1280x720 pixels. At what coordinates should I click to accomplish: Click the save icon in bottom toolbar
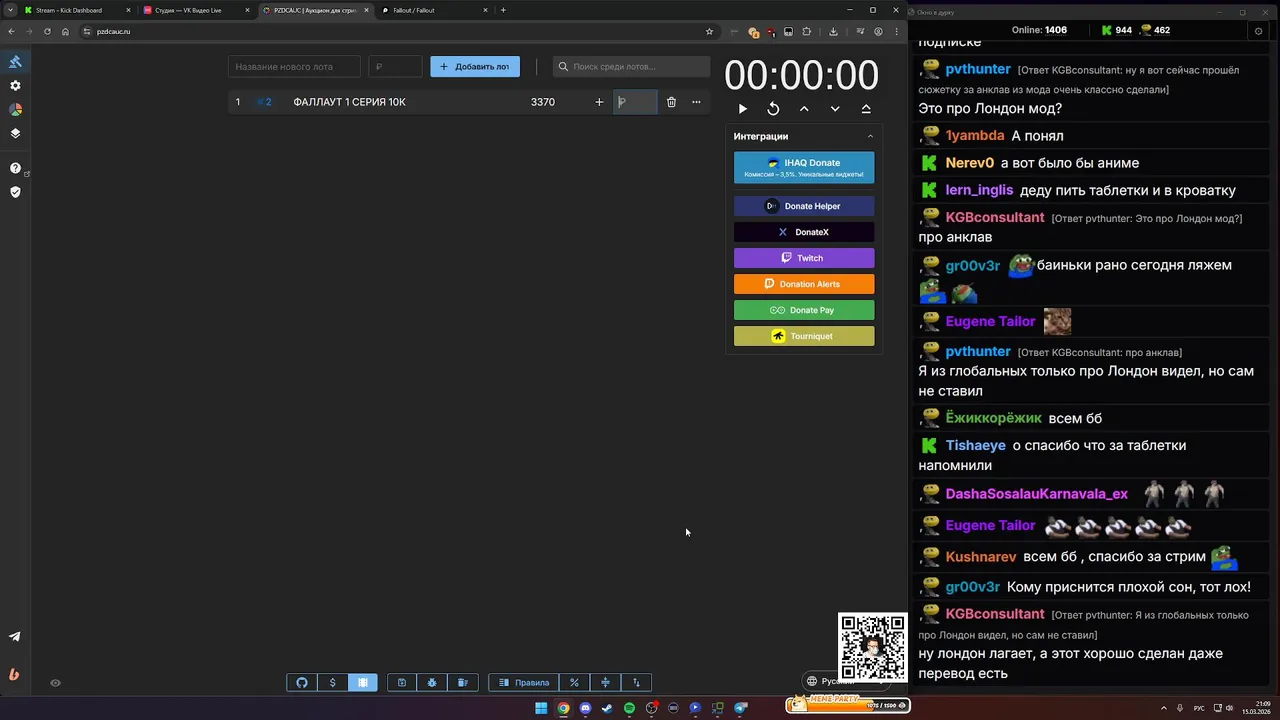coord(402,683)
